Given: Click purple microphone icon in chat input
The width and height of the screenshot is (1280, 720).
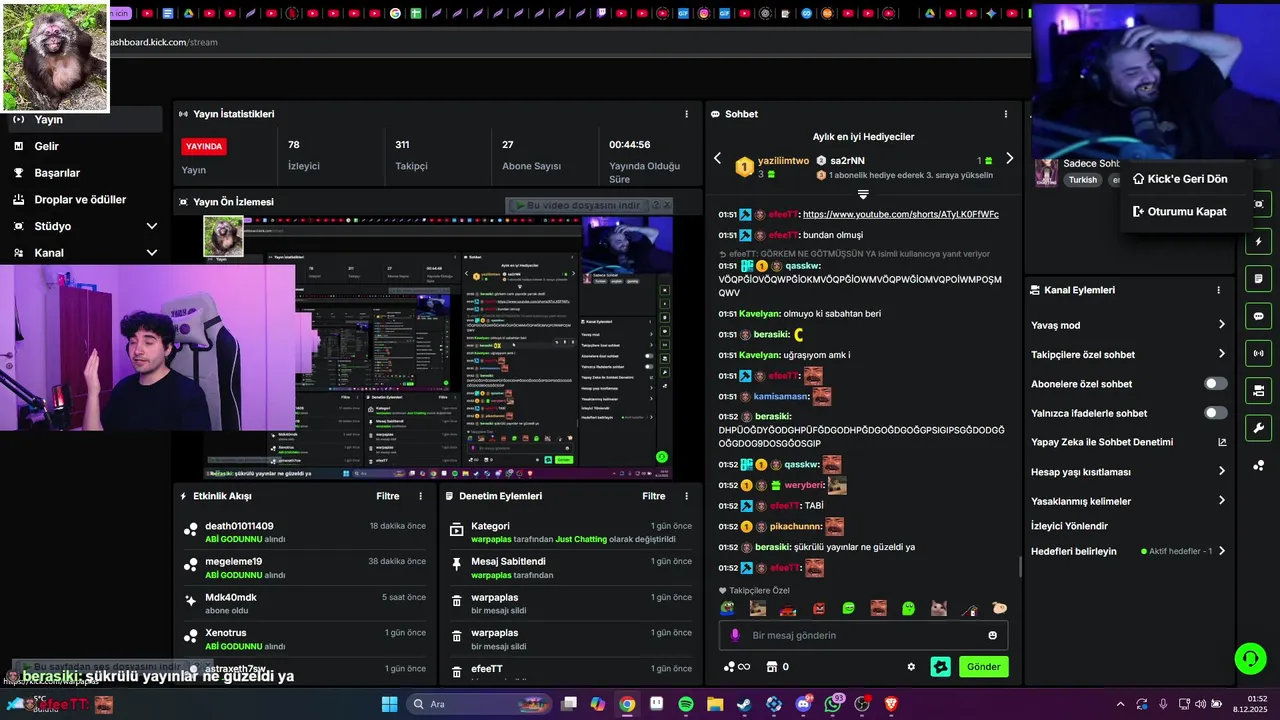Looking at the screenshot, I should pos(735,635).
